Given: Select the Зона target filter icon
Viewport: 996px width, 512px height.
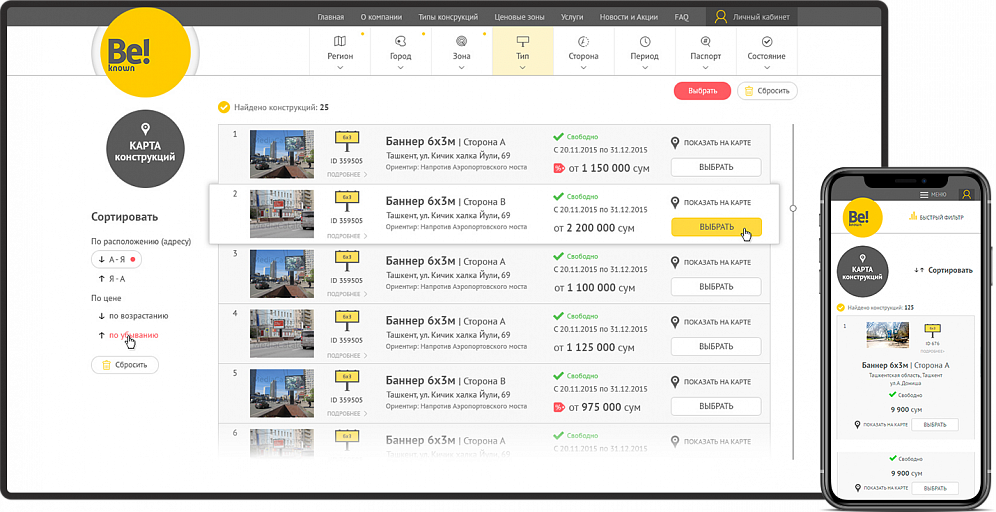Looking at the screenshot, I should [462, 41].
